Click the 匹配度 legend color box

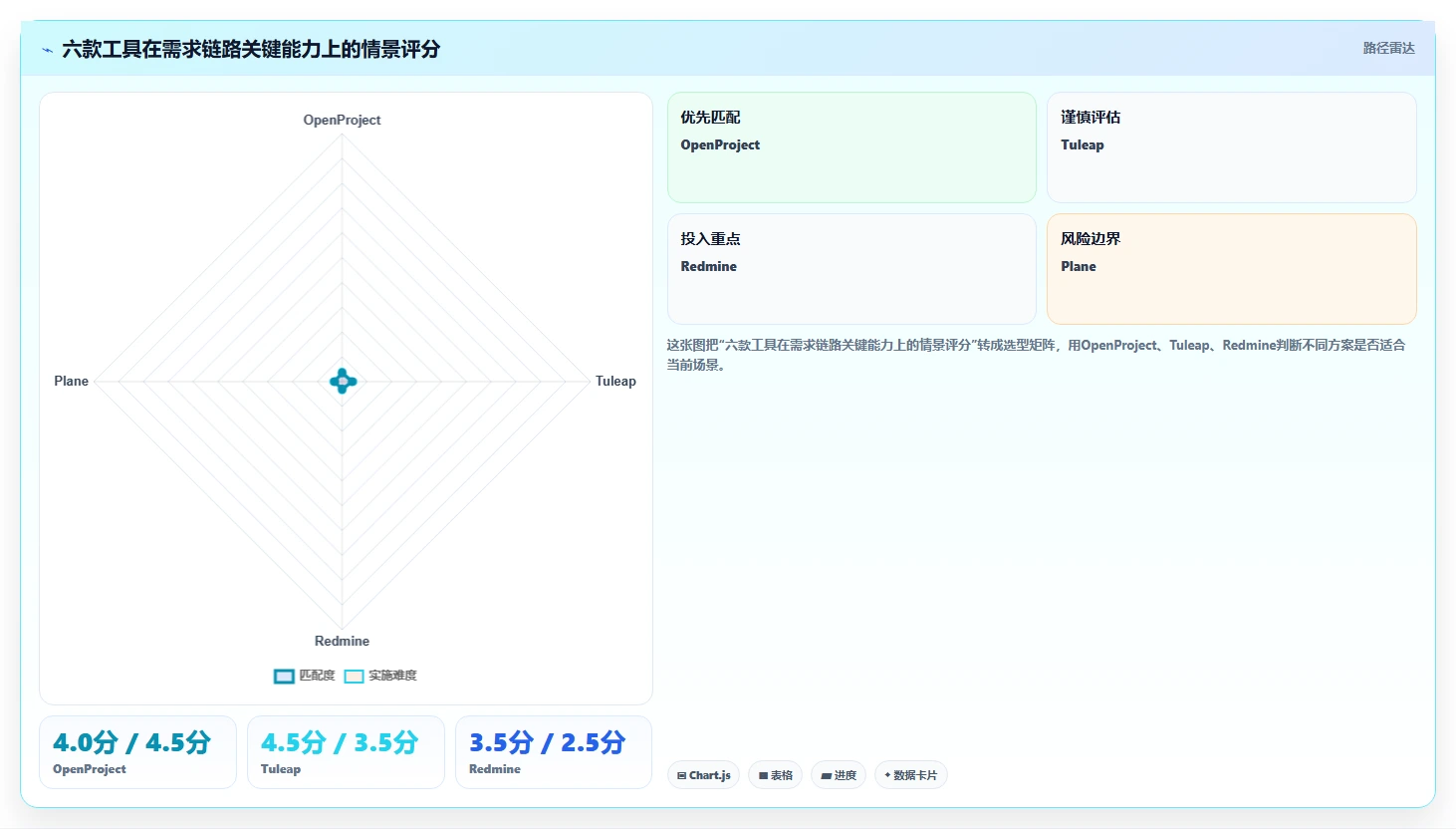[284, 677]
